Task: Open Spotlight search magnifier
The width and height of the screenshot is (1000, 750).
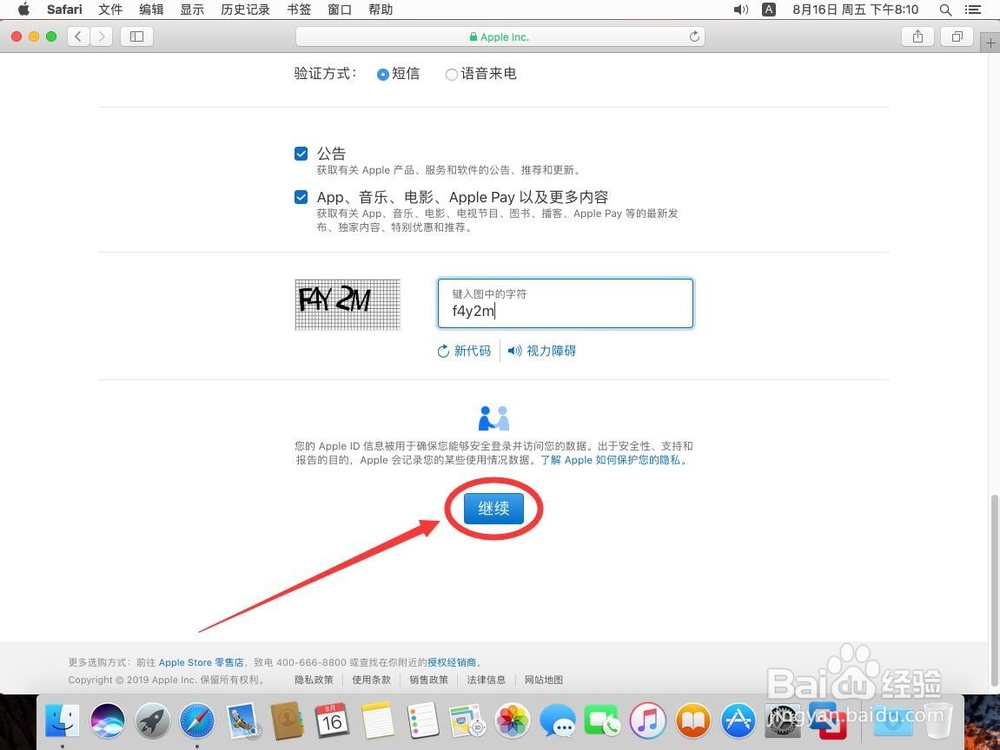Action: point(946,10)
